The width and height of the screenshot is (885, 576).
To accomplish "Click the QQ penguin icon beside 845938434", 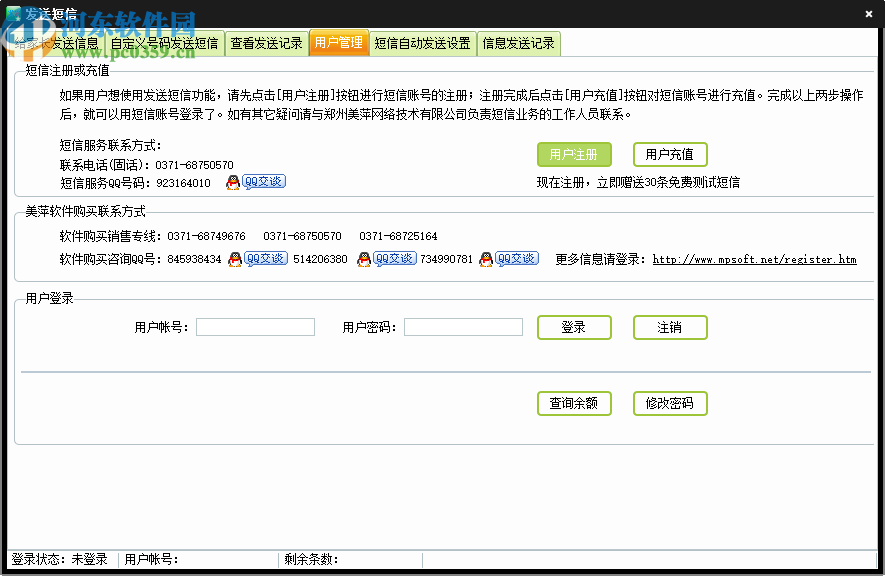I will click(234, 258).
